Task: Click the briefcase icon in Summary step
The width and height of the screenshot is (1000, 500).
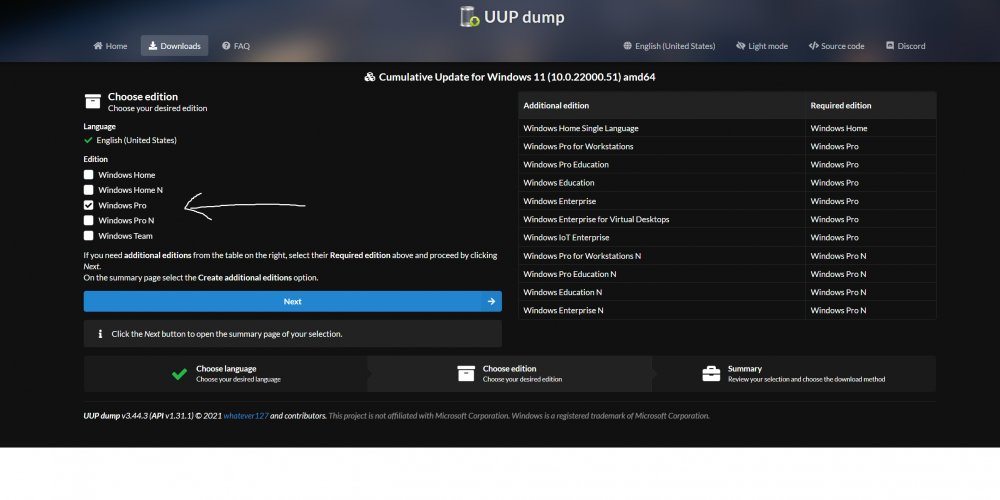Action: coord(711,374)
